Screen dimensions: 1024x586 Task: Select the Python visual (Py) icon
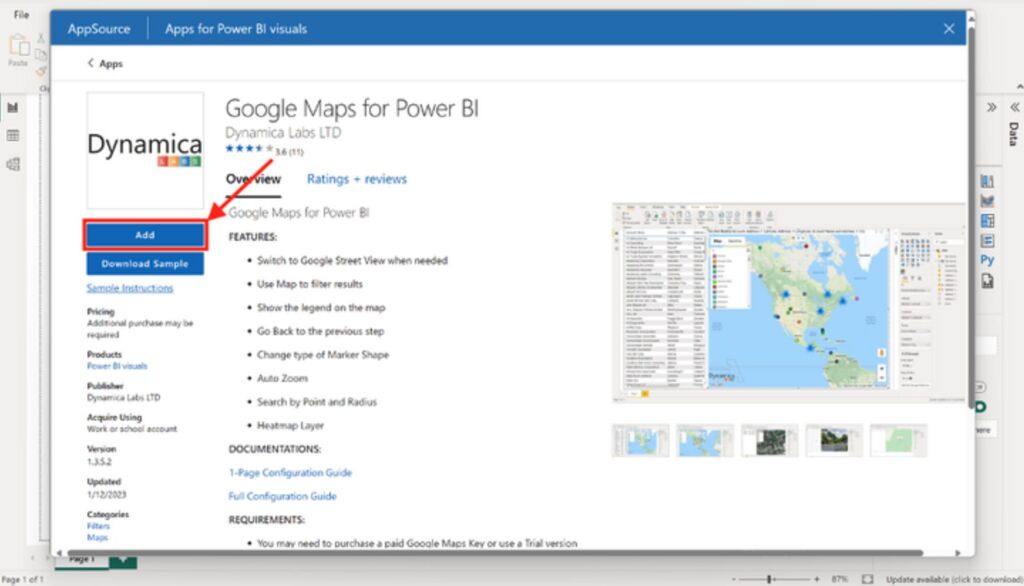click(x=987, y=260)
